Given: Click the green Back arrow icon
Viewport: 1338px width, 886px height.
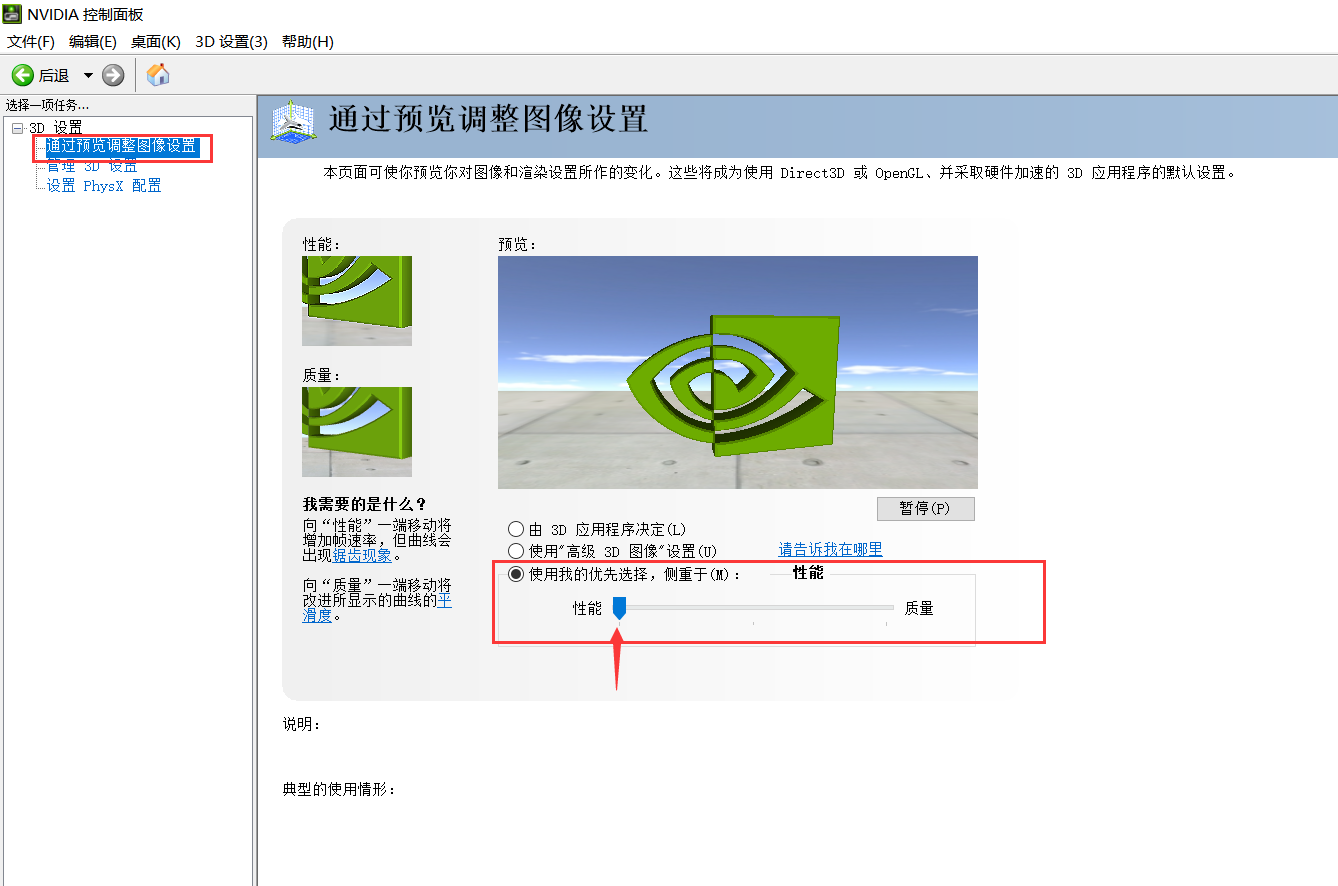Looking at the screenshot, I should point(22,74).
